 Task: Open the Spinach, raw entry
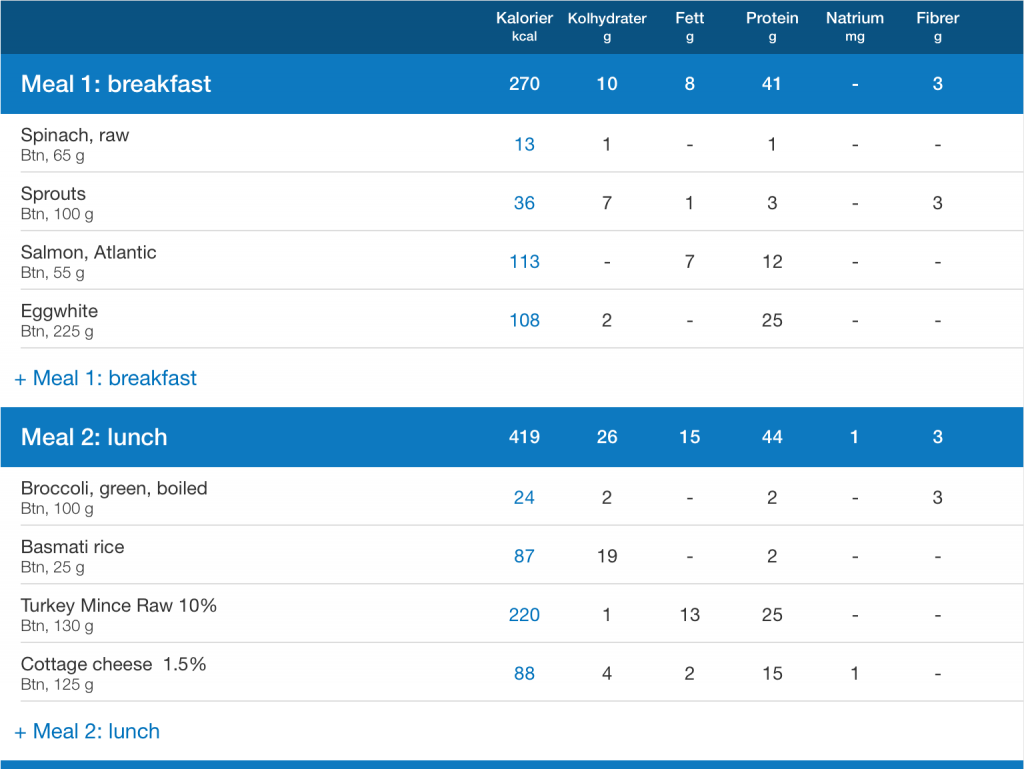[x=75, y=144]
